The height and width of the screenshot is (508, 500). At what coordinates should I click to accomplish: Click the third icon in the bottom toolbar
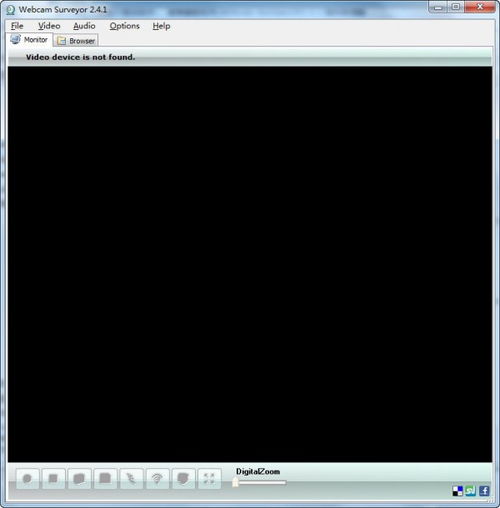point(79,479)
